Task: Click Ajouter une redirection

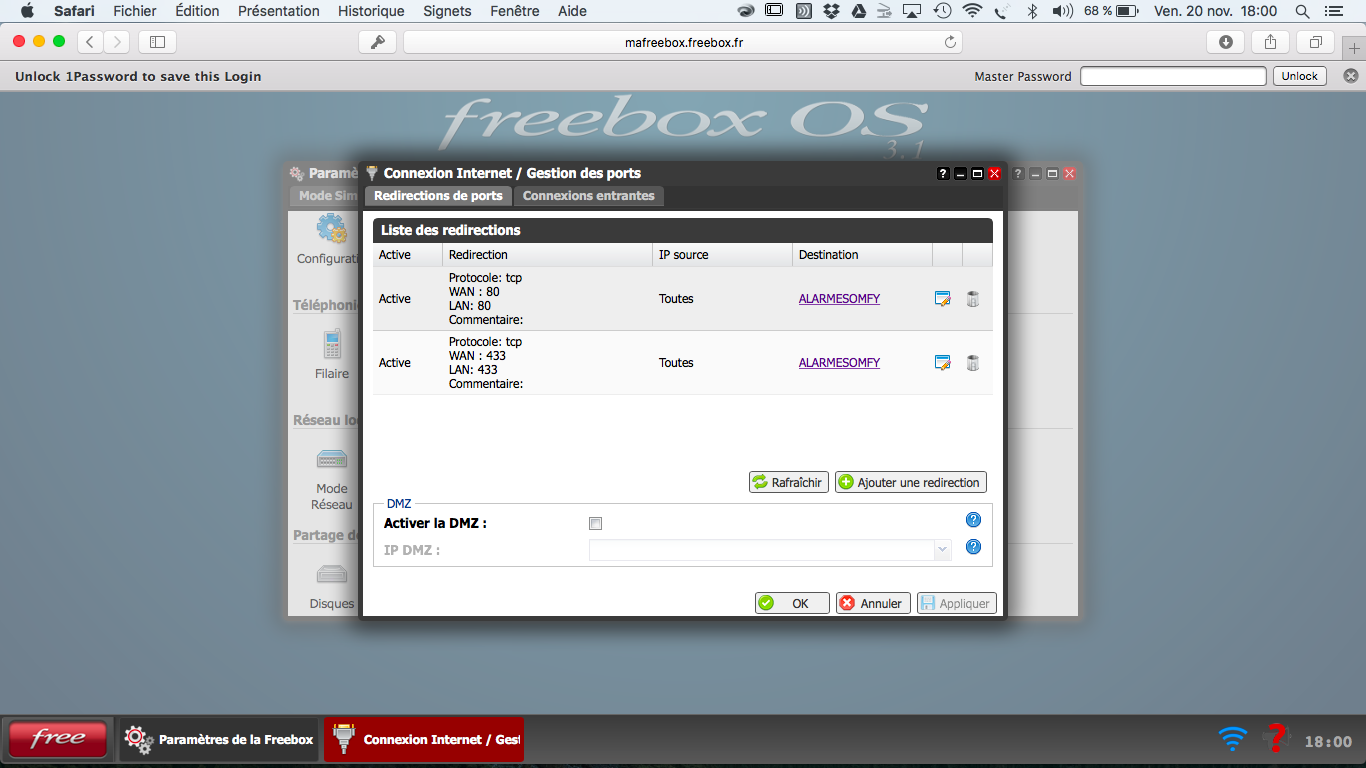Action: click(x=911, y=482)
